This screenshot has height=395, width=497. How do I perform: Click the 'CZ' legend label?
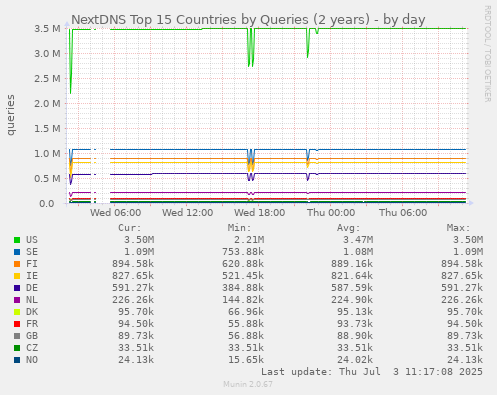point(32,348)
